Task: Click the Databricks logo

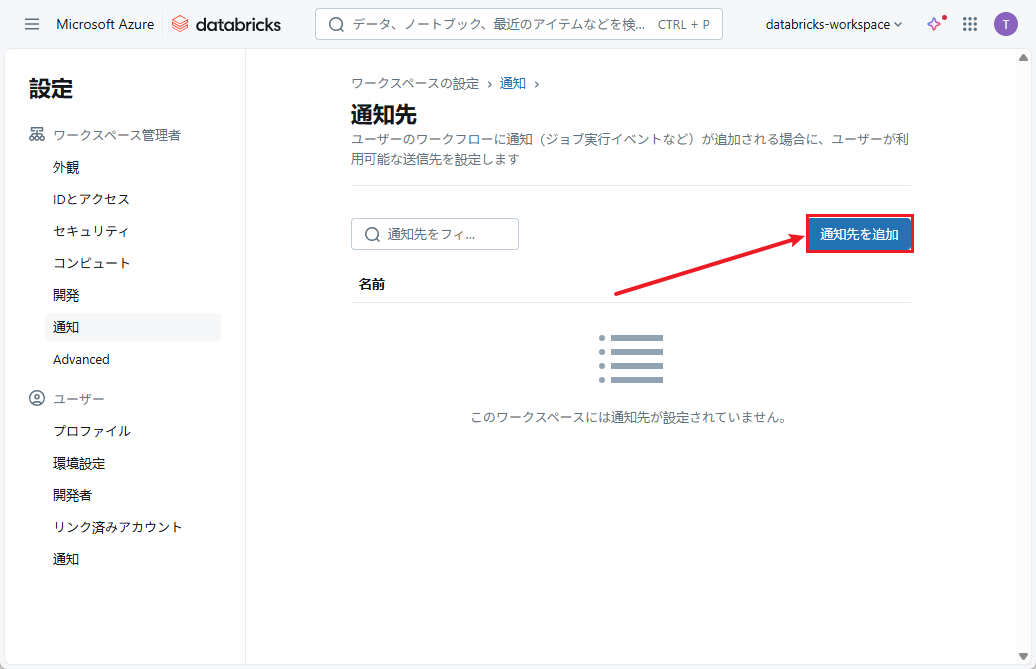Action: pos(226,24)
